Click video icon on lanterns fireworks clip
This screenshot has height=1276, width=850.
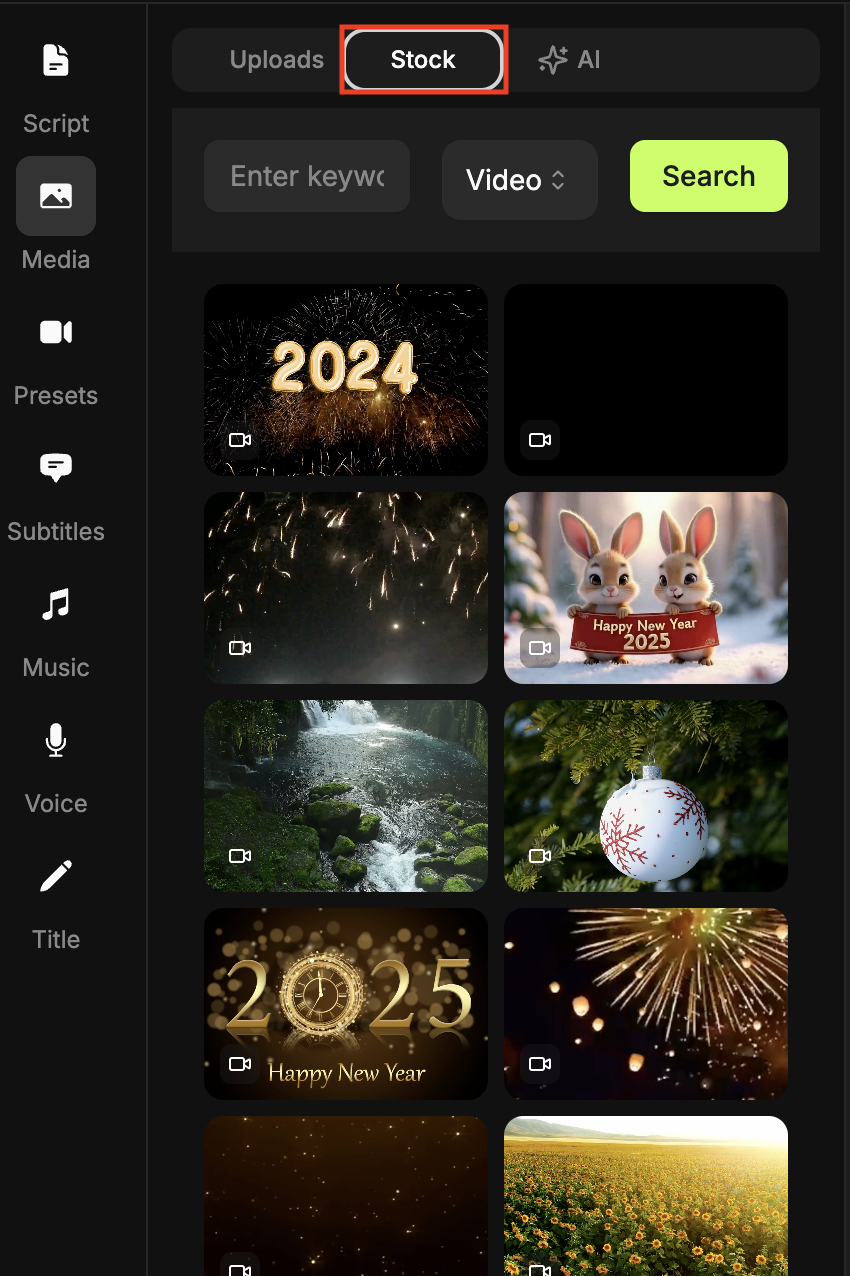click(540, 1064)
